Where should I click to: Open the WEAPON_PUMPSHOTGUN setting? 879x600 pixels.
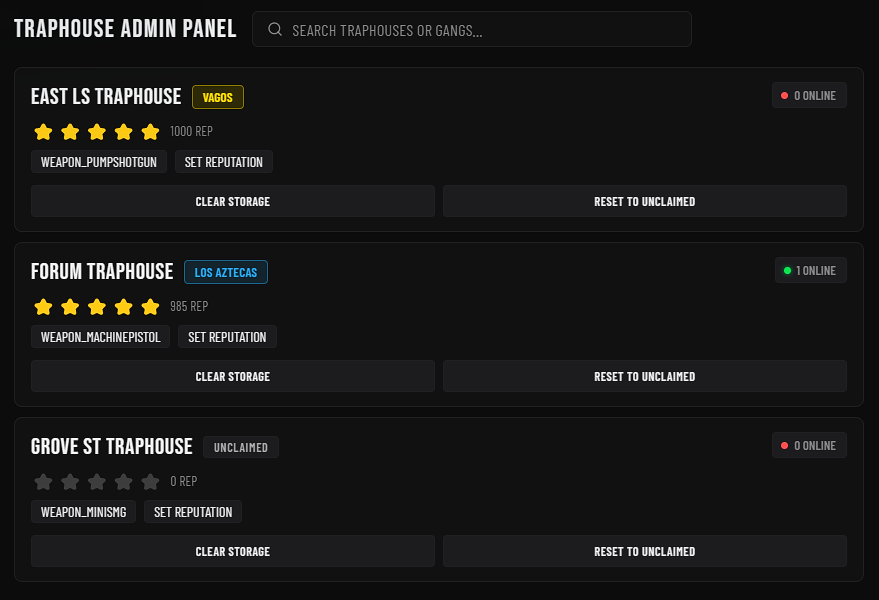[99, 161]
